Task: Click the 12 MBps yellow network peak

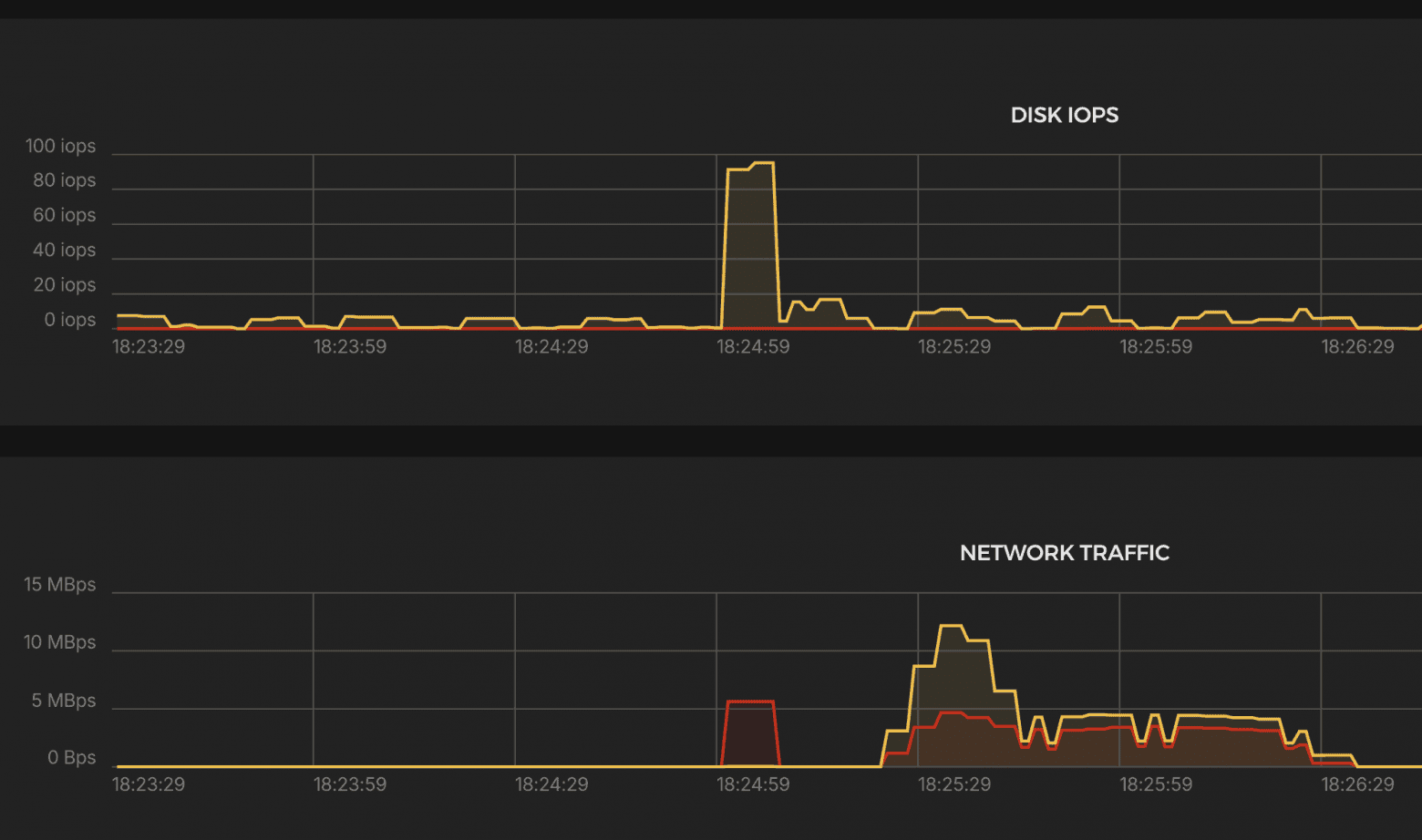Action: [x=951, y=626]
